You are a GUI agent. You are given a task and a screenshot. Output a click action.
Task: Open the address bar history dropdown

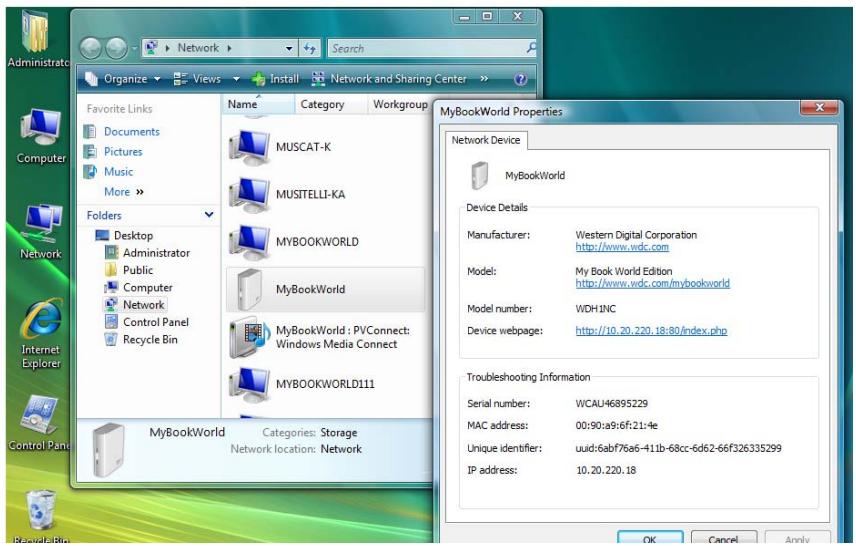[x=289, y=49]
